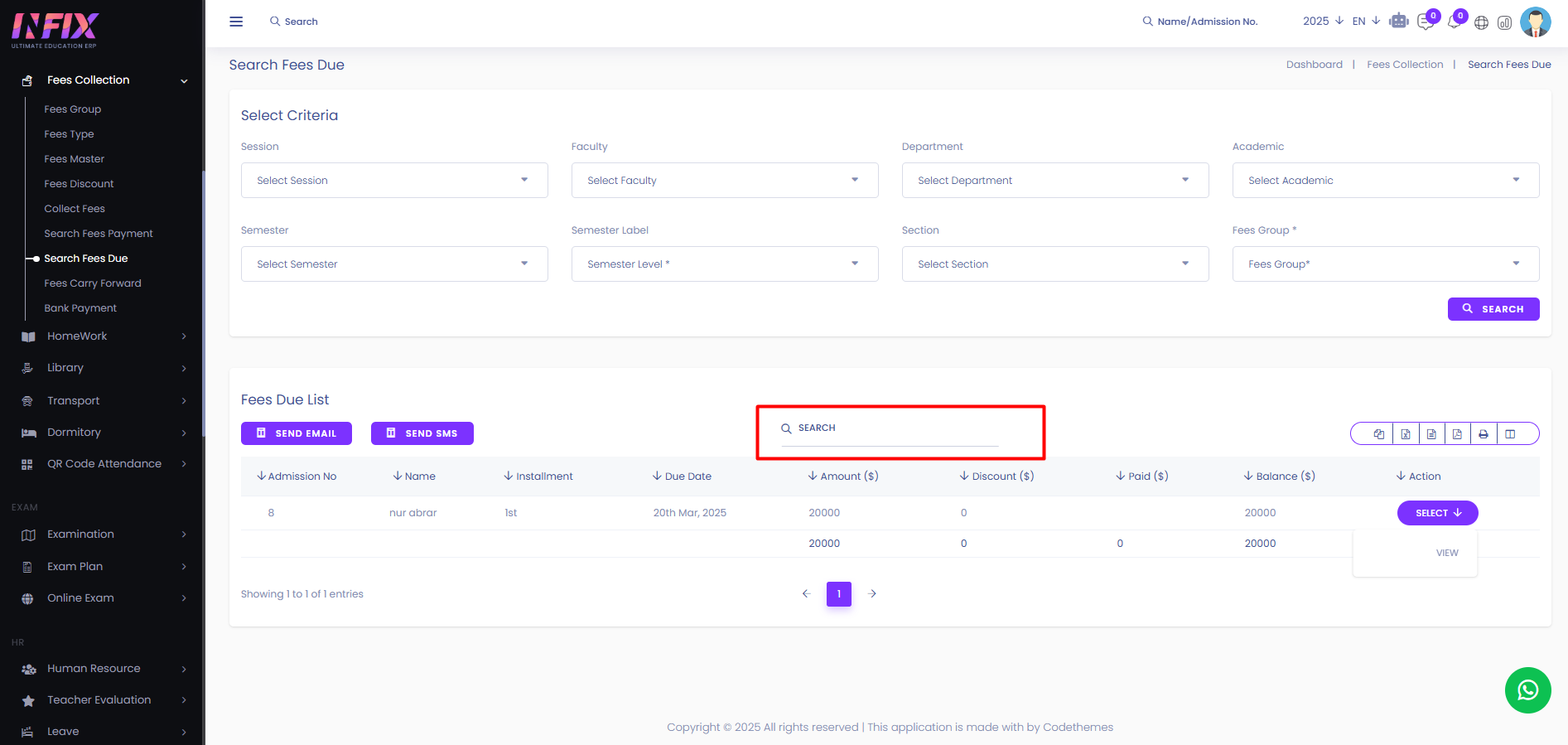This screenshot has height=745, width=1568.
Task: Sort by Admission No column
Action: click(297, 477)
